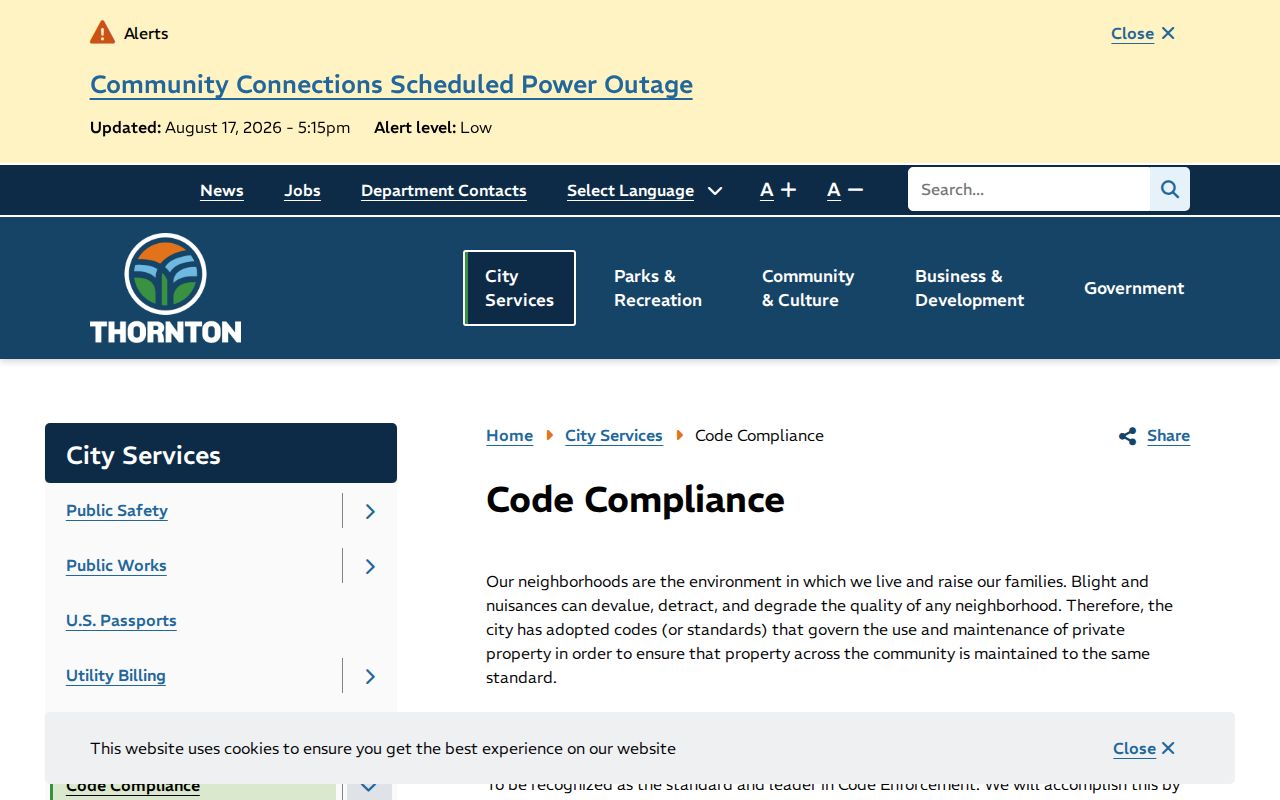The width and height of the screenshot is (1280, 800).
Task: Open Department Contacts link
Action: pyautogui.click(x=444, y=190)
